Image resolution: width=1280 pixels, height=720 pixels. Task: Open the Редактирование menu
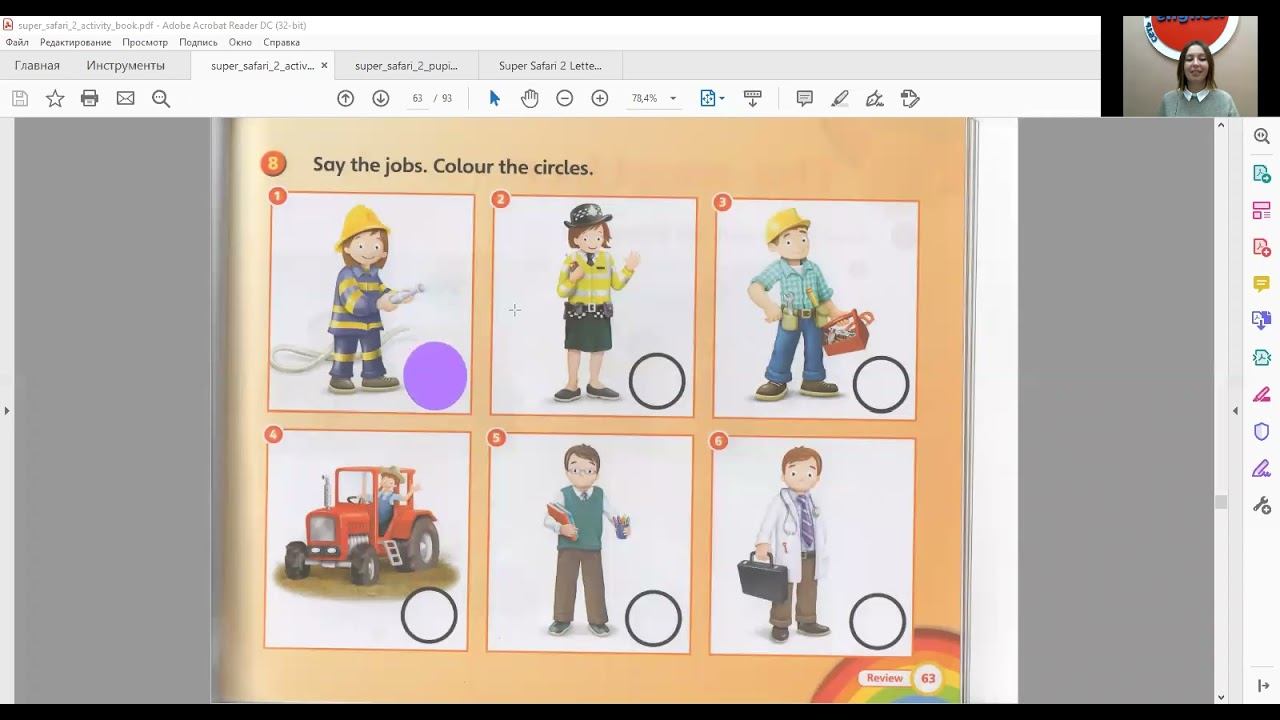[x=76, y=42]
